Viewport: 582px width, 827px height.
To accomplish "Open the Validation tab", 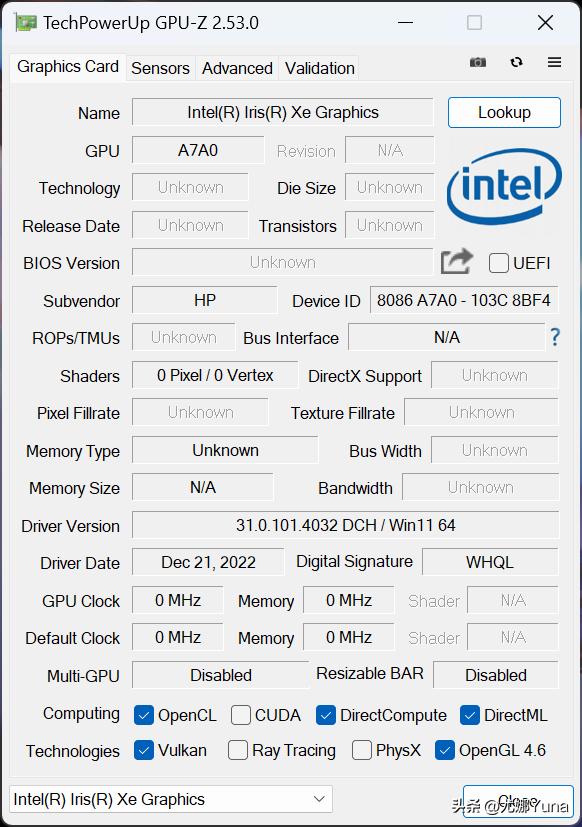I will click(319, 68).
